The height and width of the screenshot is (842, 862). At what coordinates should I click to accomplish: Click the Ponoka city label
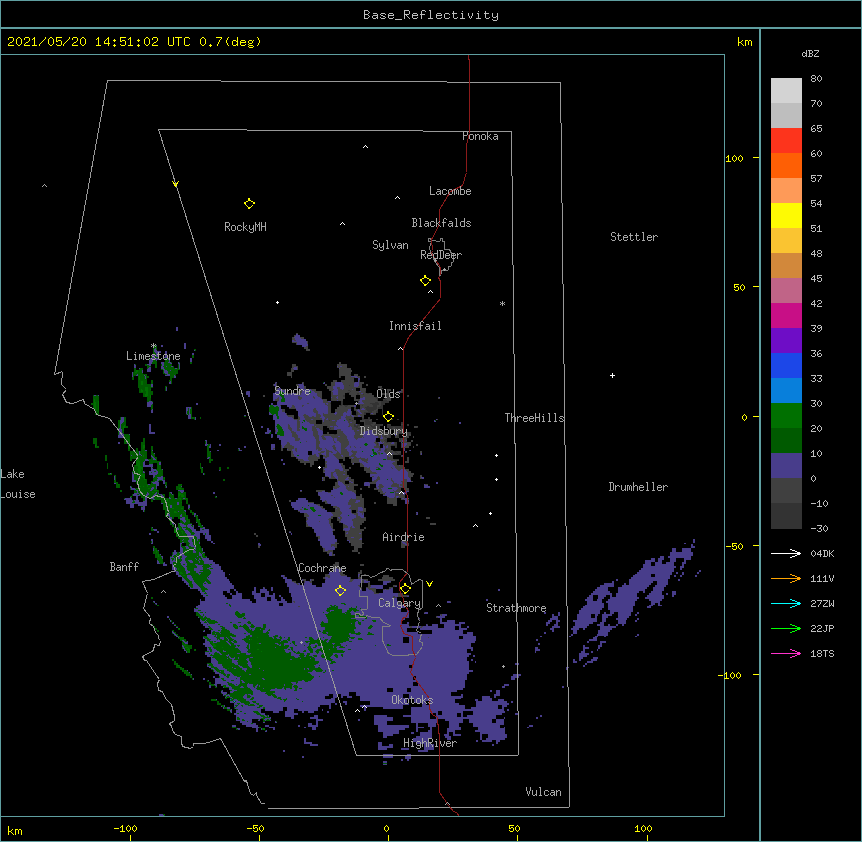[x=480, y=136]
